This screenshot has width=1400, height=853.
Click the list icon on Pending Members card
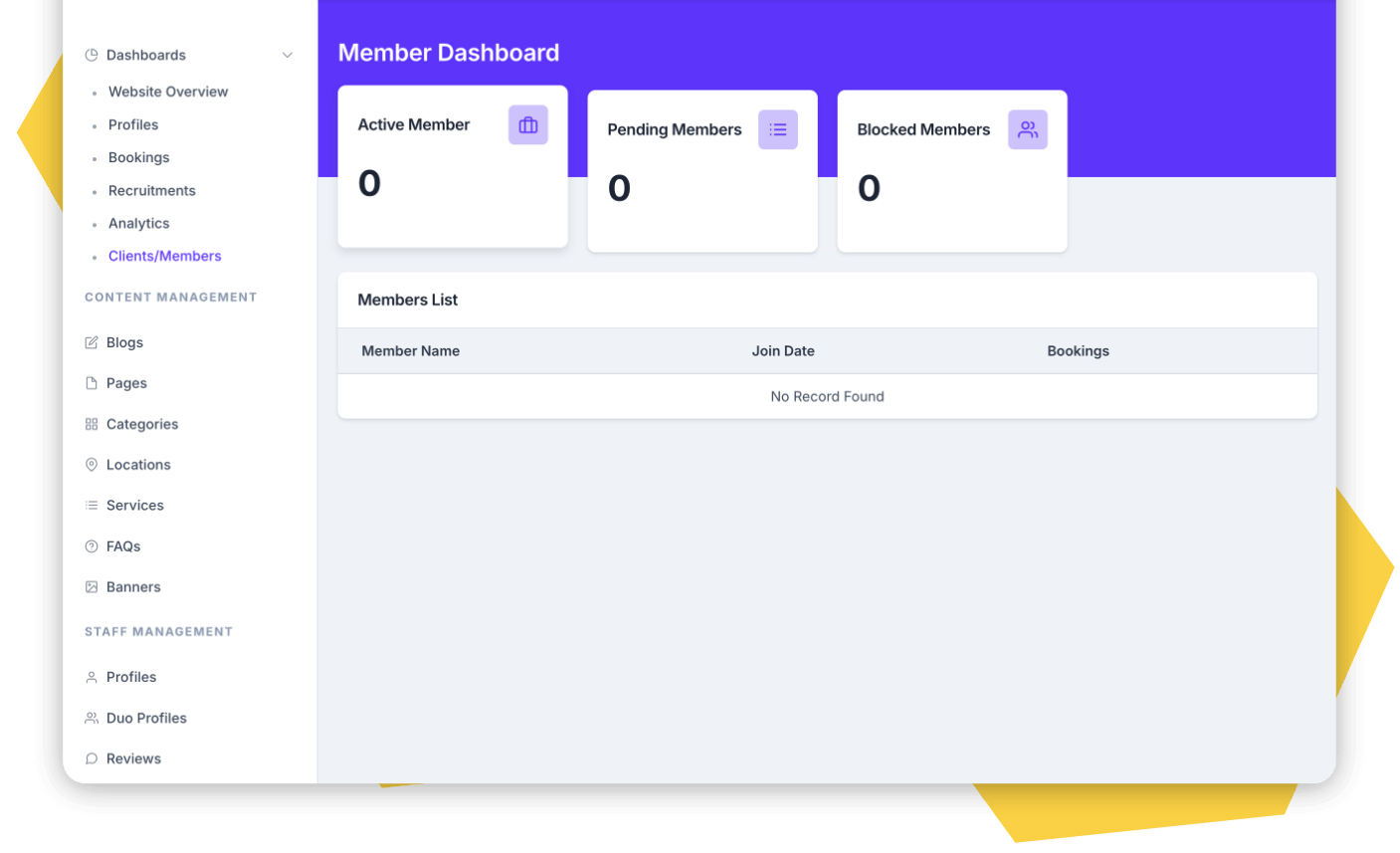778,129
